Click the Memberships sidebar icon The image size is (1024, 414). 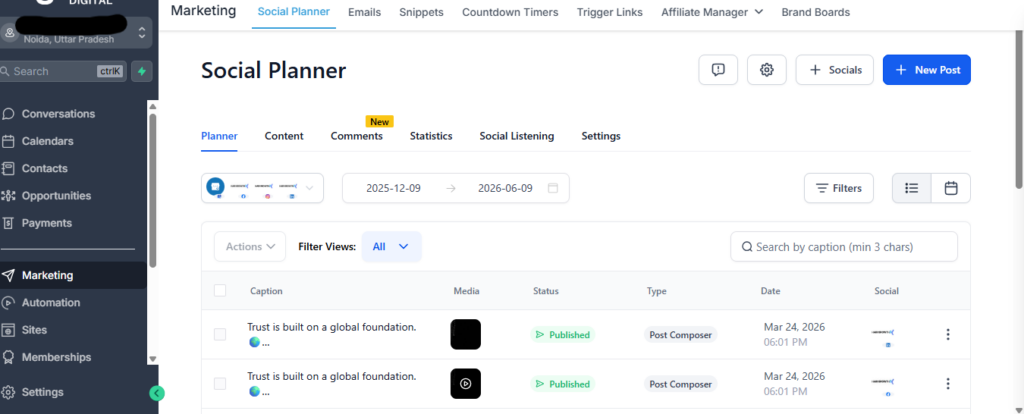8,358
